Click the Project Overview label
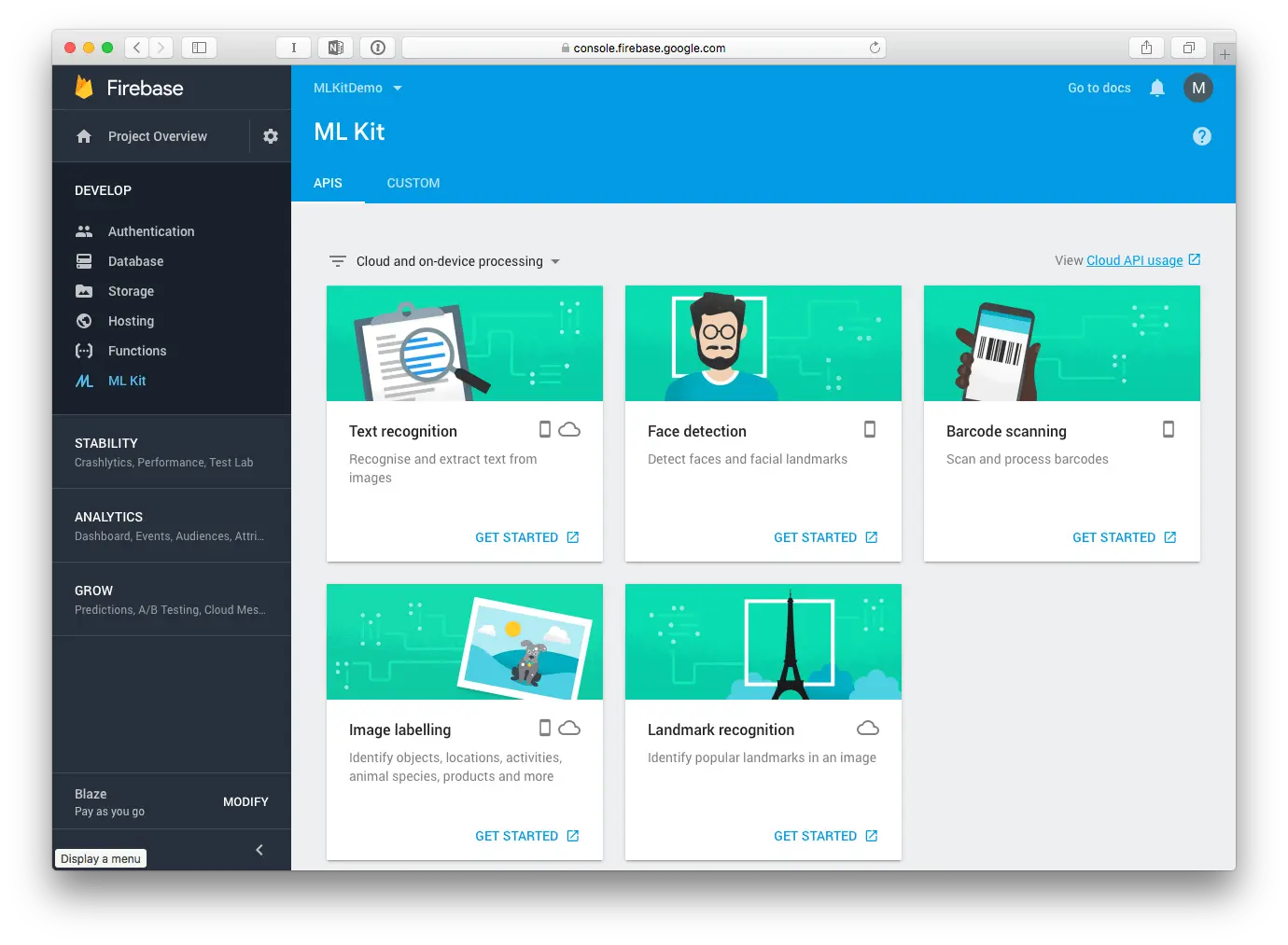1288x945 pixels. (x=158, y=136)
